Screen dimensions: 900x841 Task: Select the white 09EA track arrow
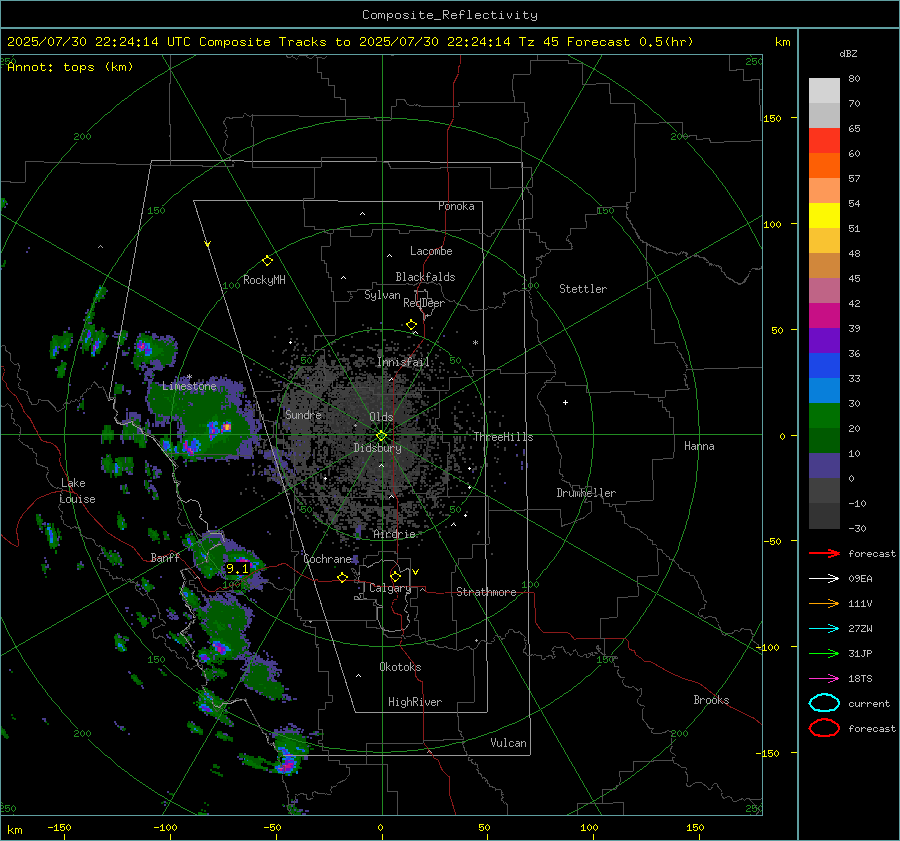click(824, 579)
